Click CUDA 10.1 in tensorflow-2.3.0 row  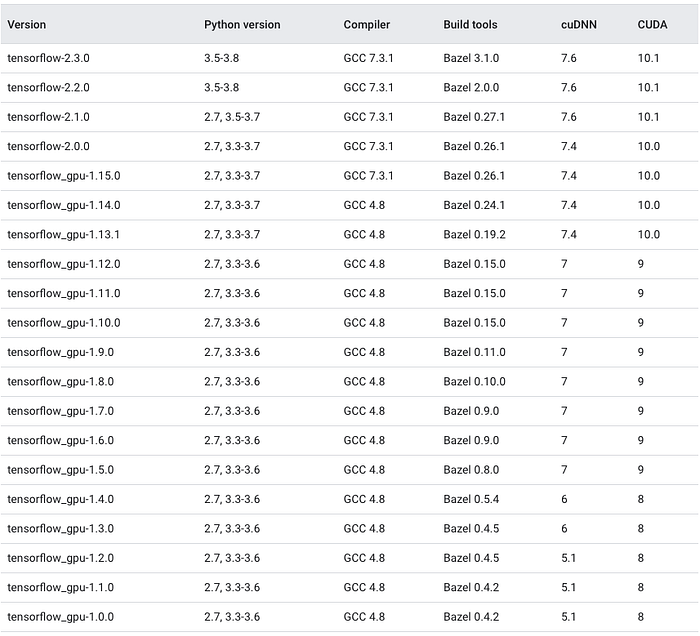click(x=648, y=58)
